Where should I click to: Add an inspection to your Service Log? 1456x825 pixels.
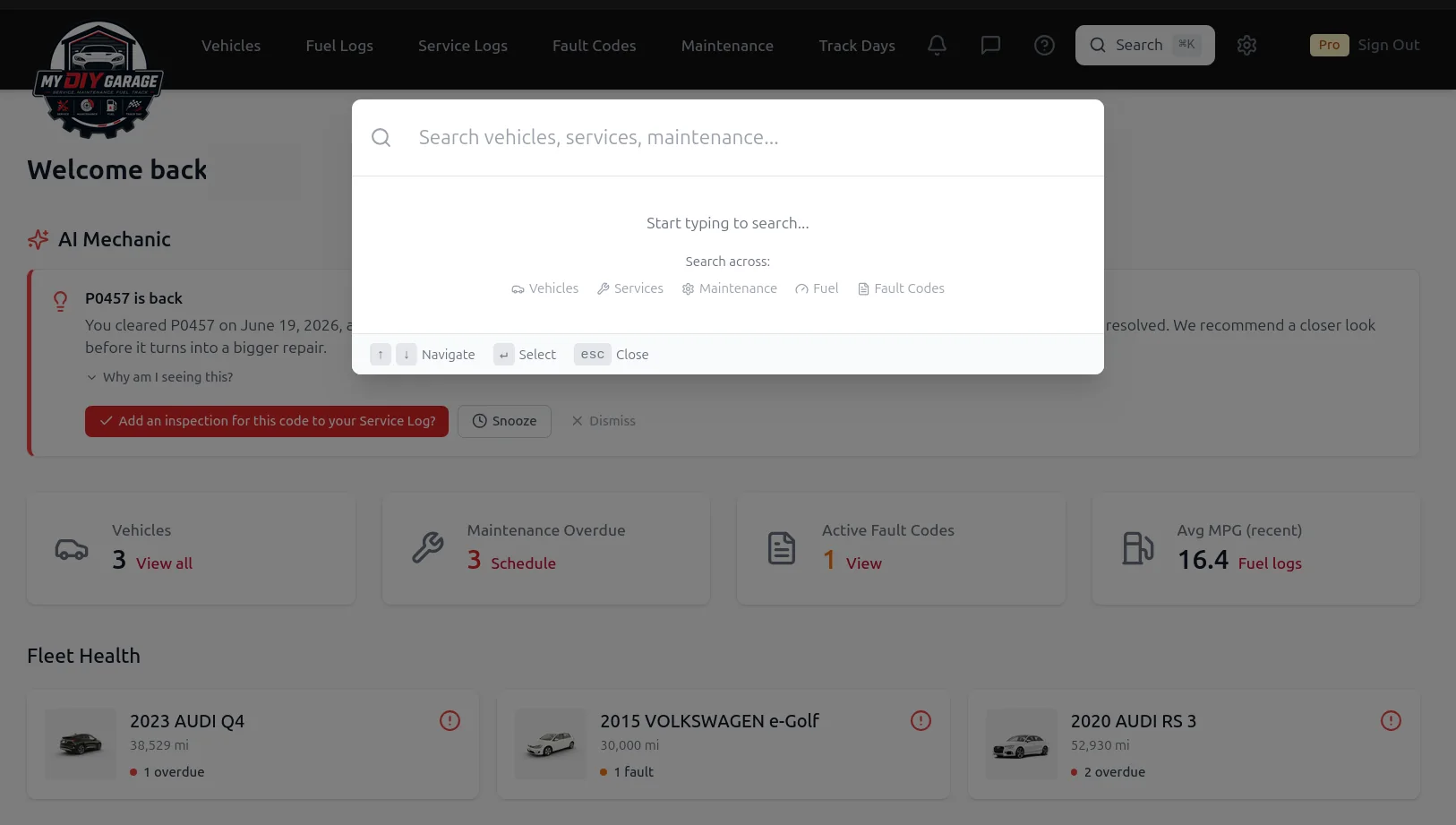pyautogui.click(x=267, y=421)
